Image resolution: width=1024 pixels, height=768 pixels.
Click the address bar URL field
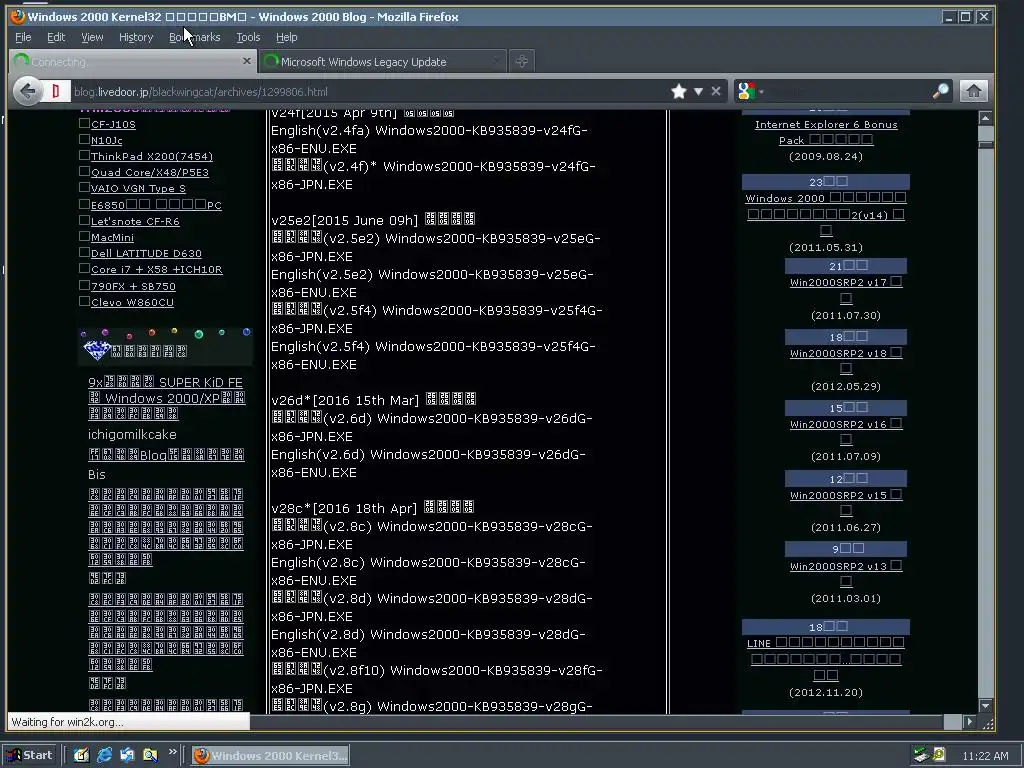point(369,91)
